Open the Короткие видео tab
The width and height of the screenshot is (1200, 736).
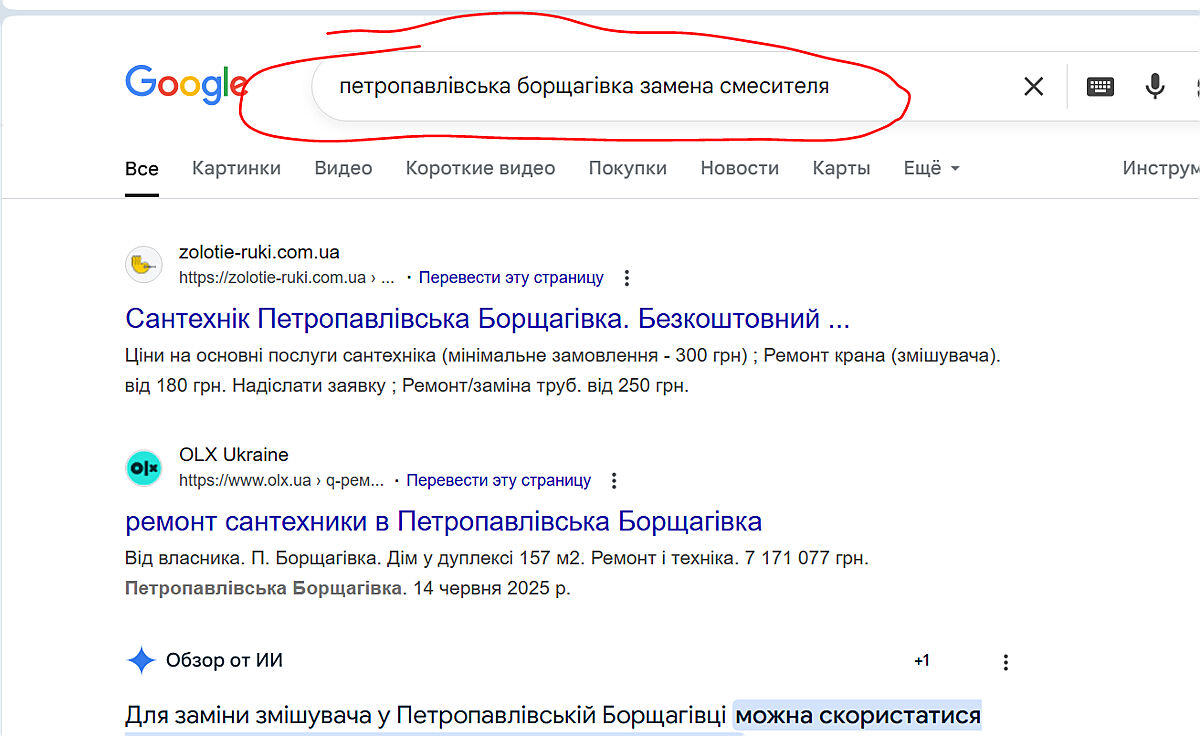click(480, 168)
